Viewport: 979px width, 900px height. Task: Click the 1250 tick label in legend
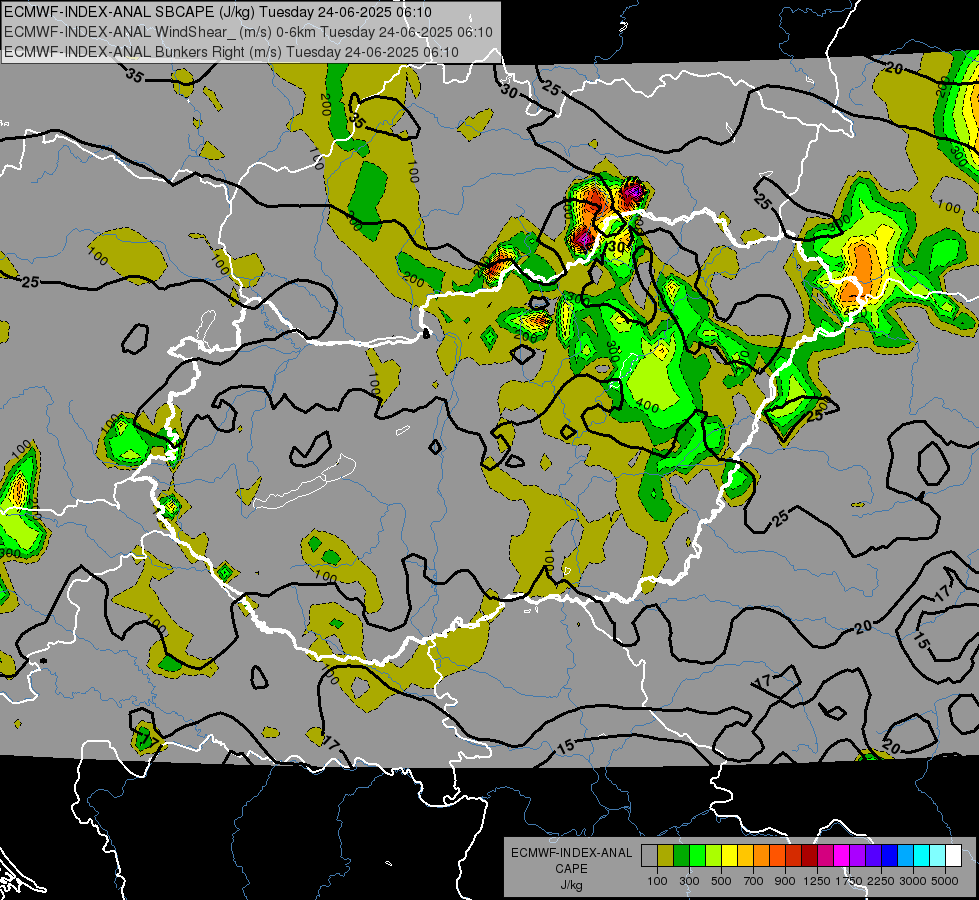[x=817, y=881]
